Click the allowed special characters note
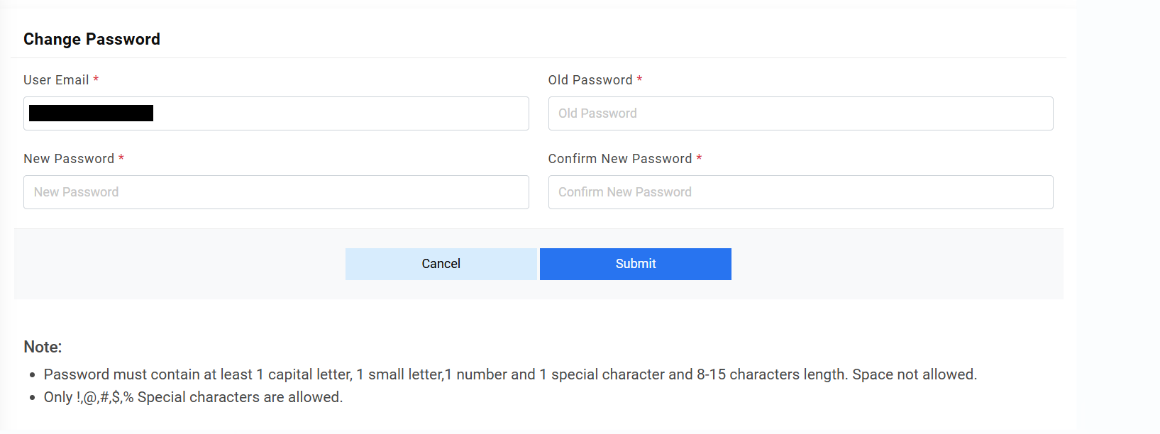The width and height of the screenshot is (1160, 434). click(x=193, y=397)
